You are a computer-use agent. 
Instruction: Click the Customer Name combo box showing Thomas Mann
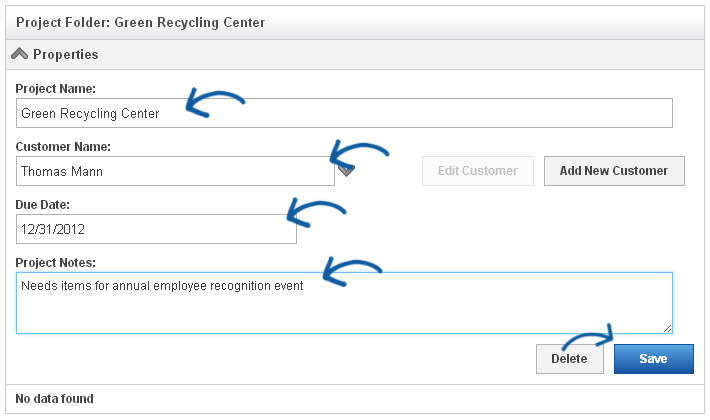[x=175, y=171]
